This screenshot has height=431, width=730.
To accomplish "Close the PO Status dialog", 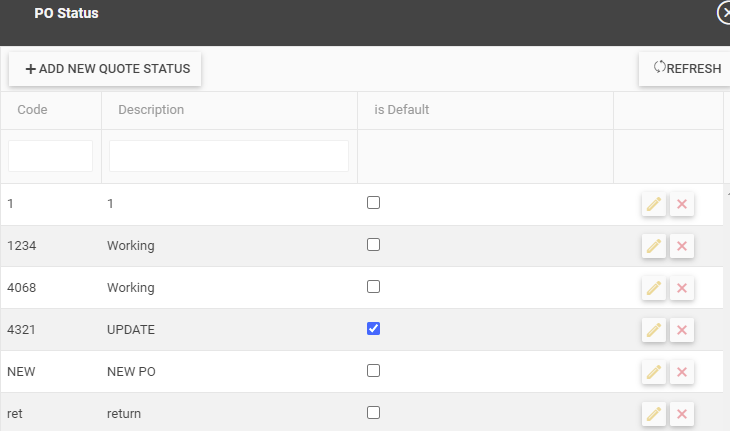I will 723,13.
